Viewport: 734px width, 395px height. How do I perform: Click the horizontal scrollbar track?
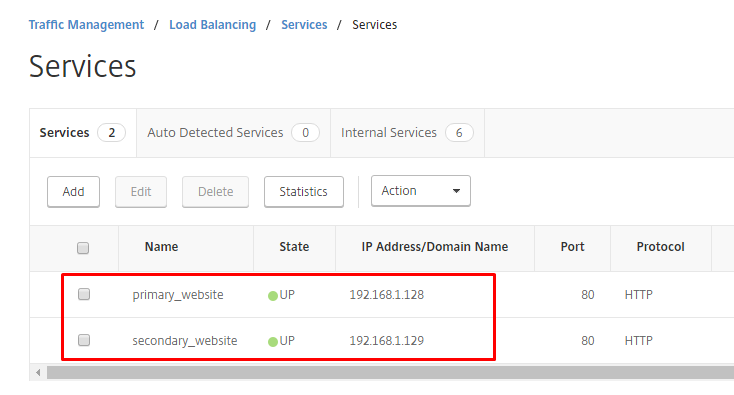[x=390, y=373]
